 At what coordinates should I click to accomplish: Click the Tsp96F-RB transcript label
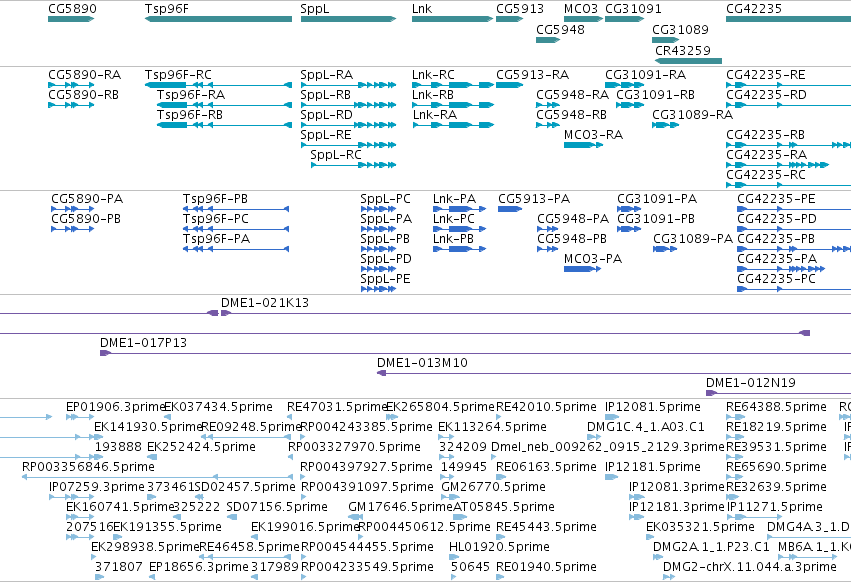pos(190,115)
